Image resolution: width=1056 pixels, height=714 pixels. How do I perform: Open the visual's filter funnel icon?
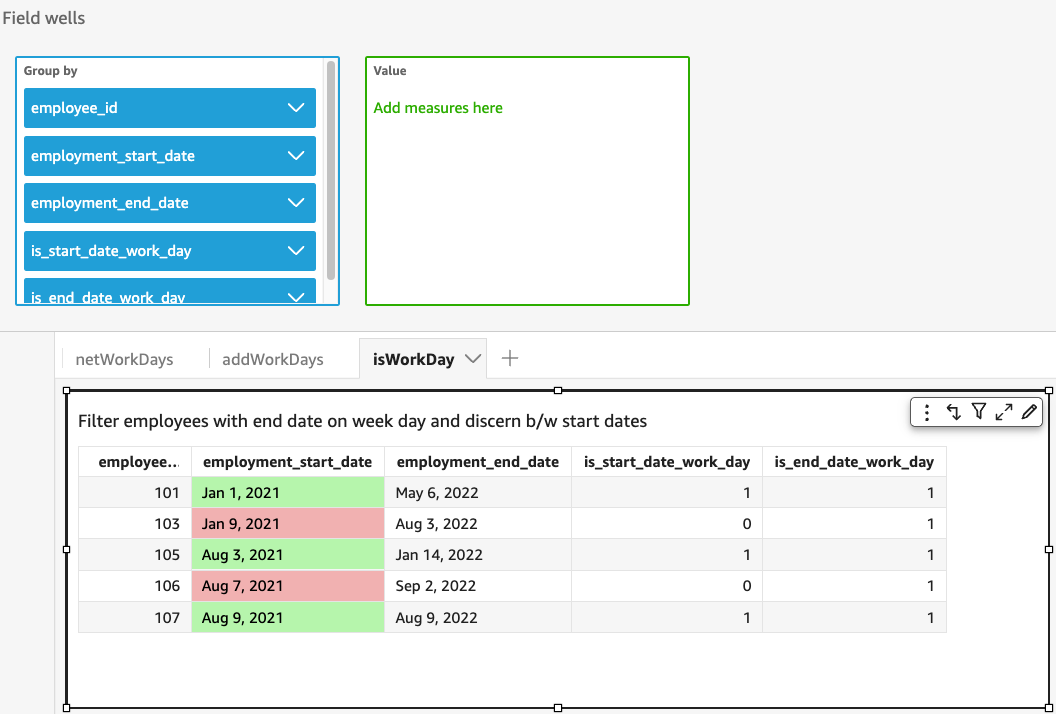(x=979, y=412)
